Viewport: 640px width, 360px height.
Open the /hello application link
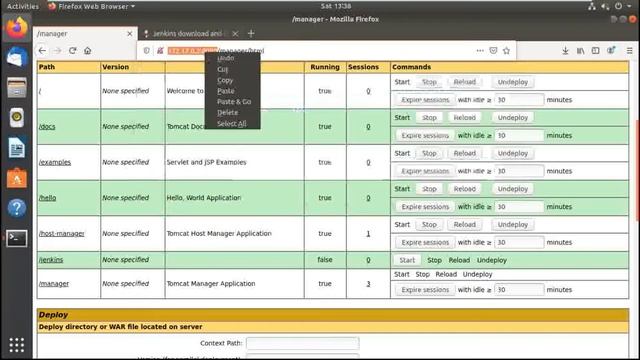pyautogui.click(x=48, y=198)
